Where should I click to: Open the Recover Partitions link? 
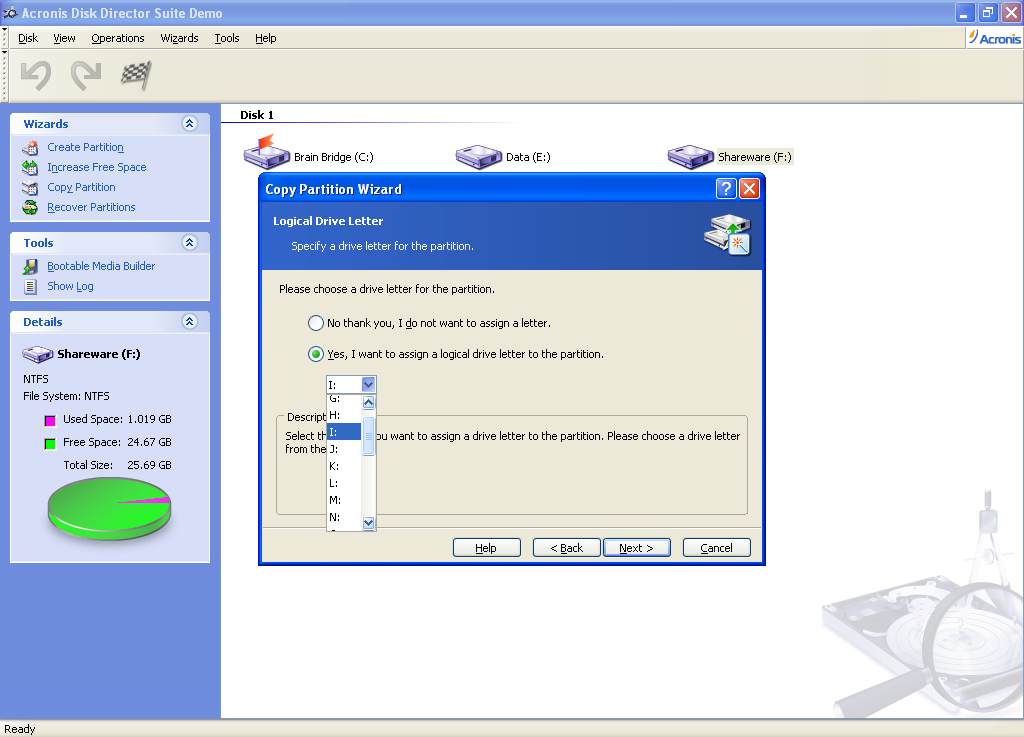click(x=91, y=207)
